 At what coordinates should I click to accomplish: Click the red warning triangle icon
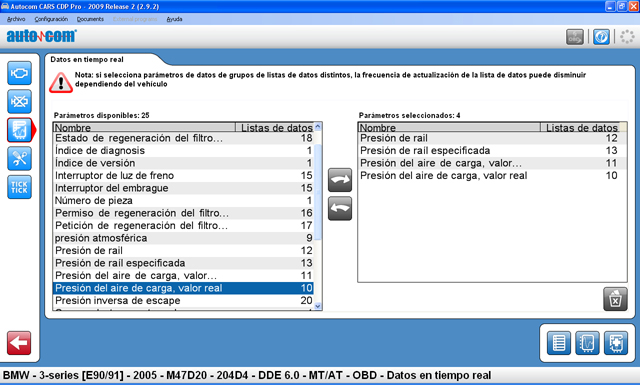click(x=61, y=82)
